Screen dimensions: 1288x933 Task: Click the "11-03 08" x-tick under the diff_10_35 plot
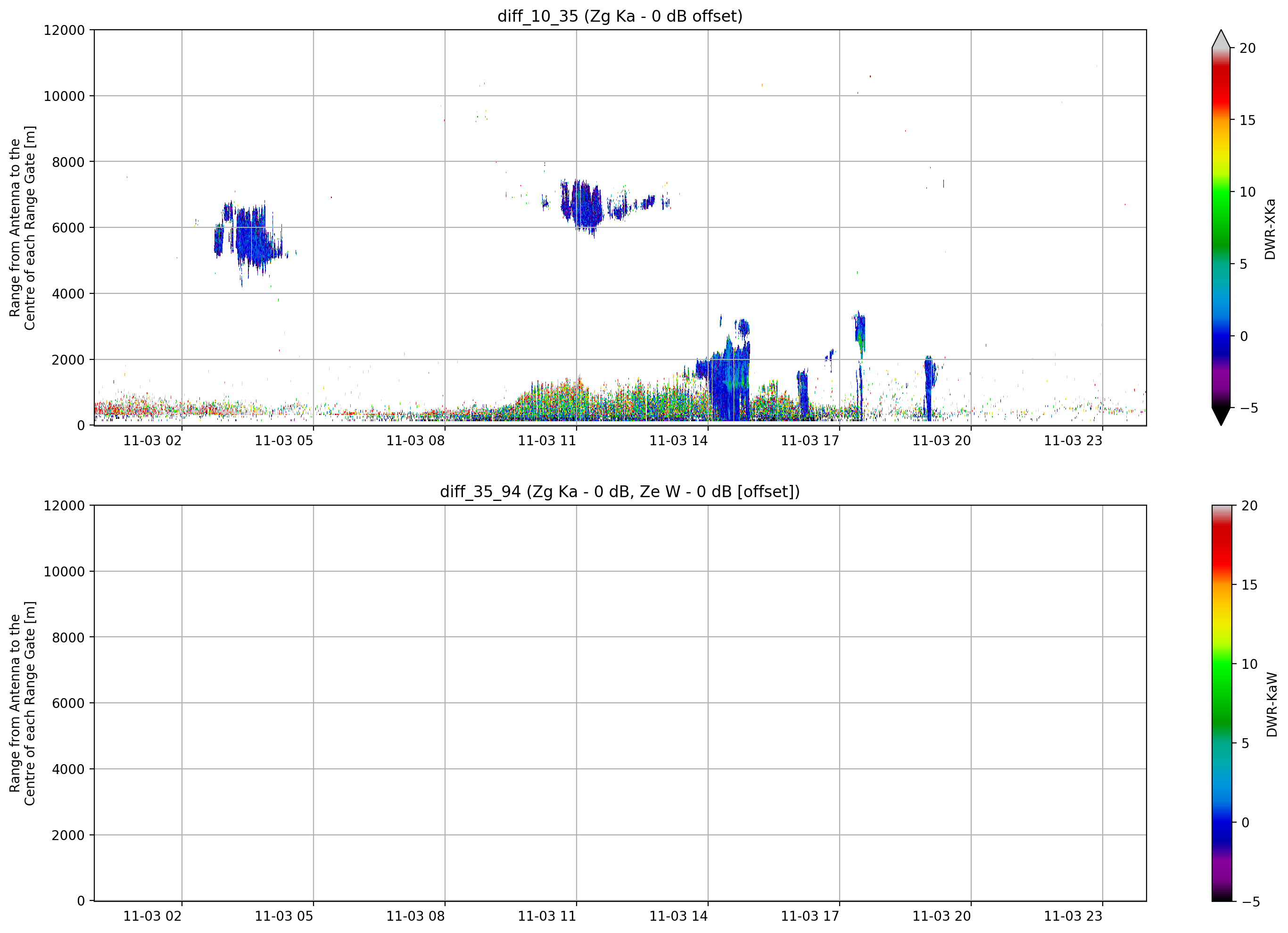tap(416, 441)
